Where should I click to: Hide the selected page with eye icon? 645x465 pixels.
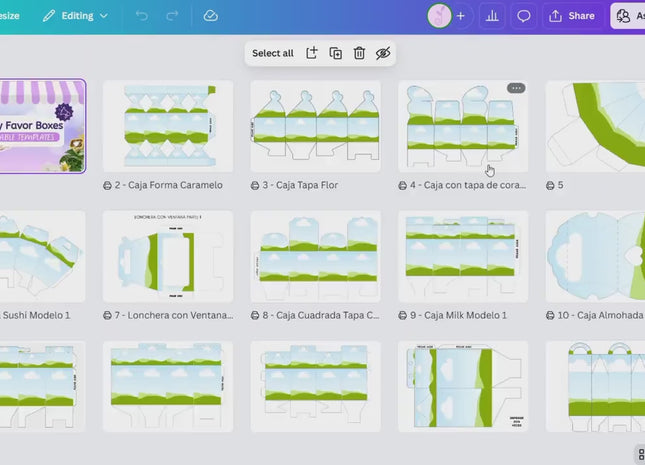click(x=383, y=53)
